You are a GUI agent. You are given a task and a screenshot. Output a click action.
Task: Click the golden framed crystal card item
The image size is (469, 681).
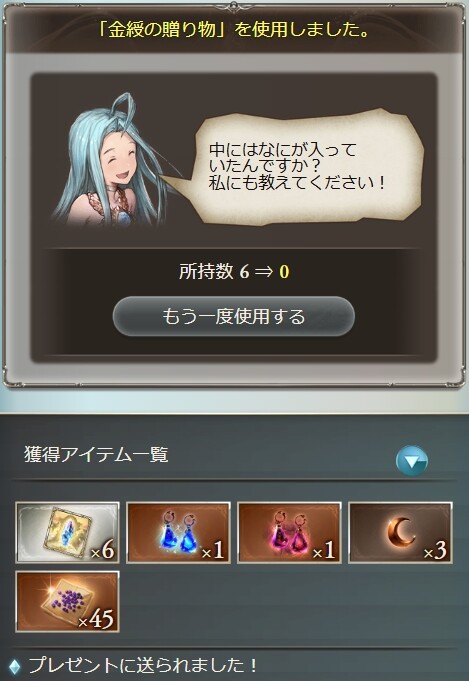(67, 532)
